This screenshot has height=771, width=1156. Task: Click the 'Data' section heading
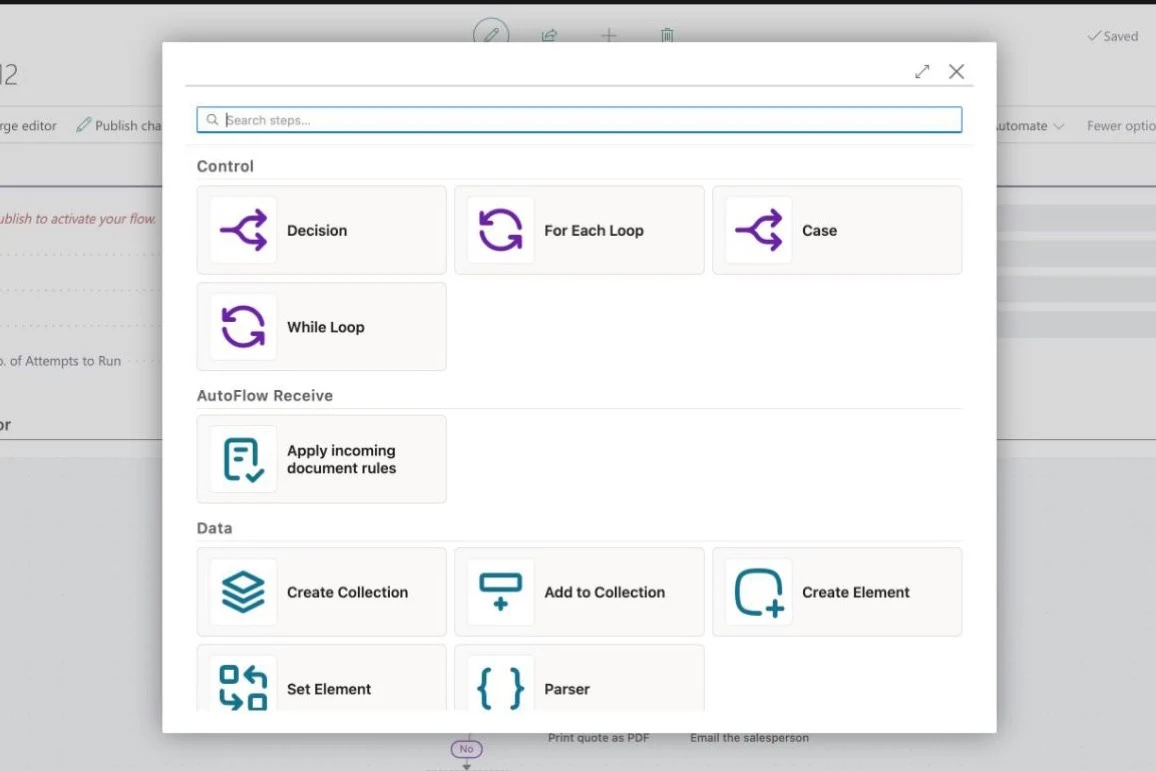[215, 528]
